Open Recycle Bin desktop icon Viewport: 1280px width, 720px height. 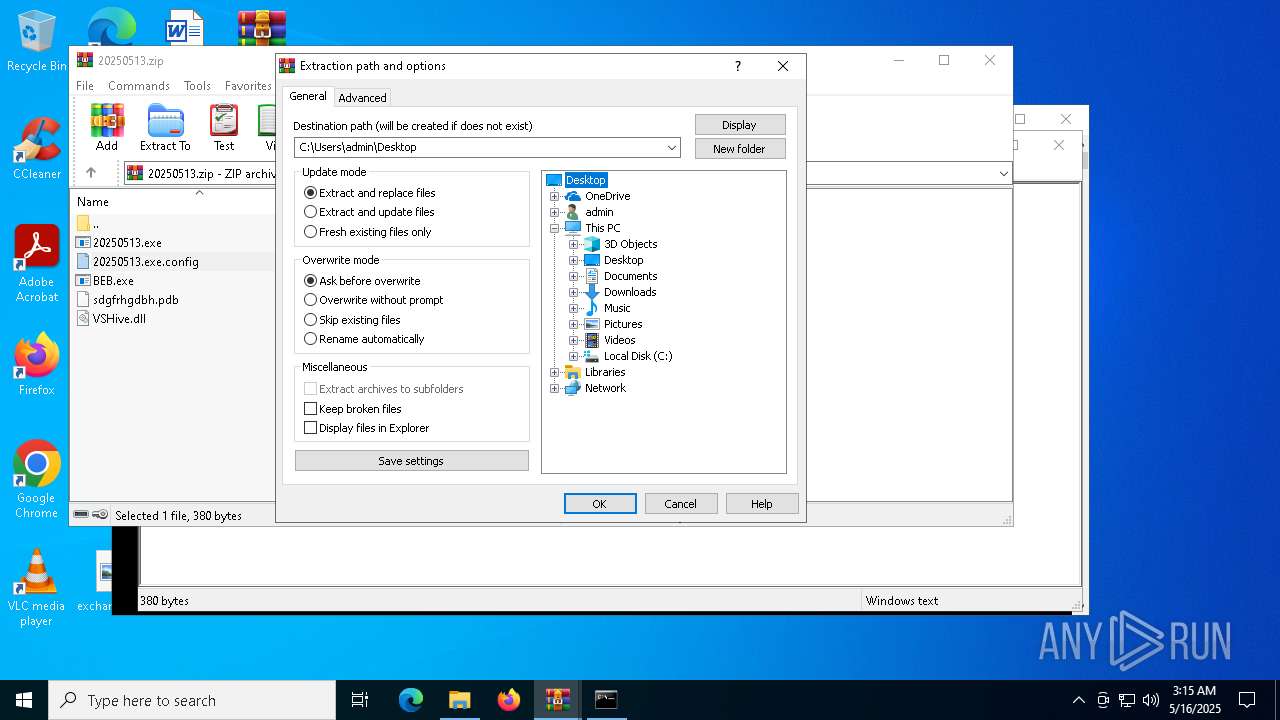pos(37,41)
